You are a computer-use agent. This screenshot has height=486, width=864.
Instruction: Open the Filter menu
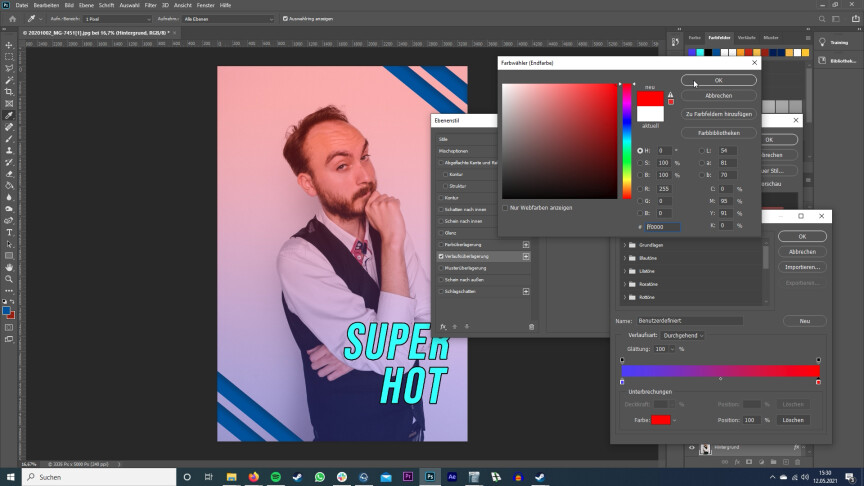151,5
